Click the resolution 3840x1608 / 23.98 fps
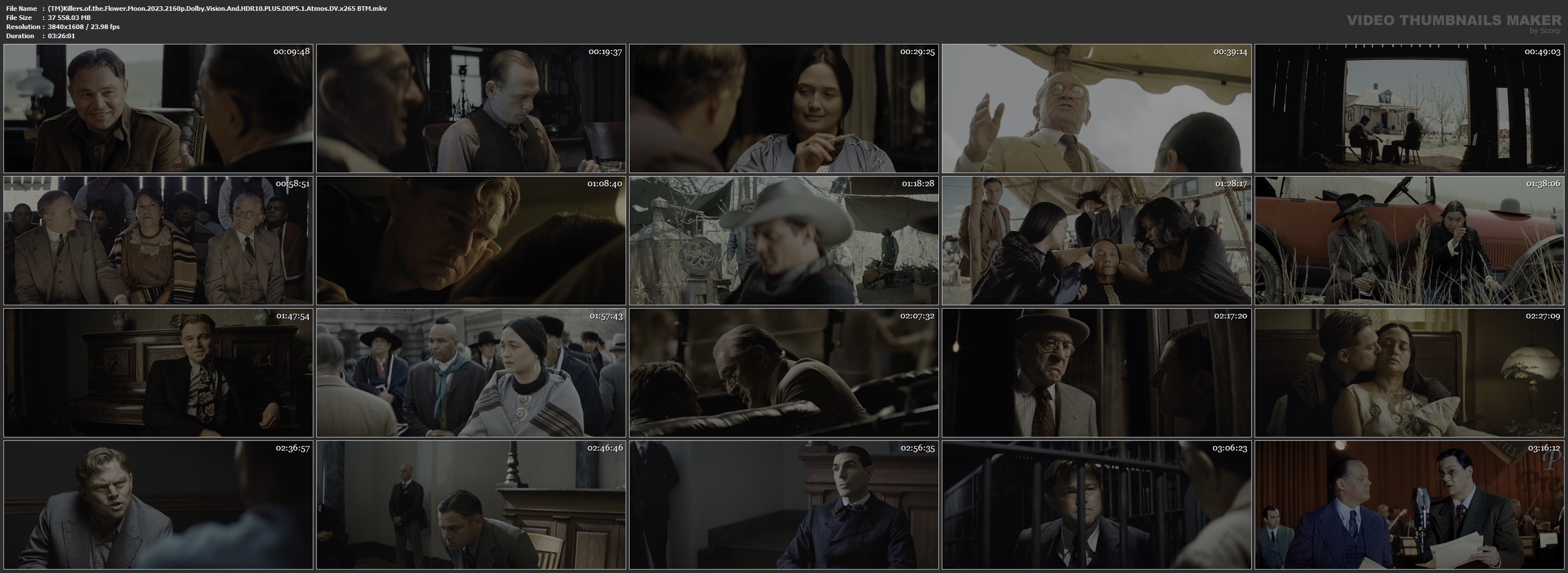Screen dimensions: 1568x573 [83, 27]
